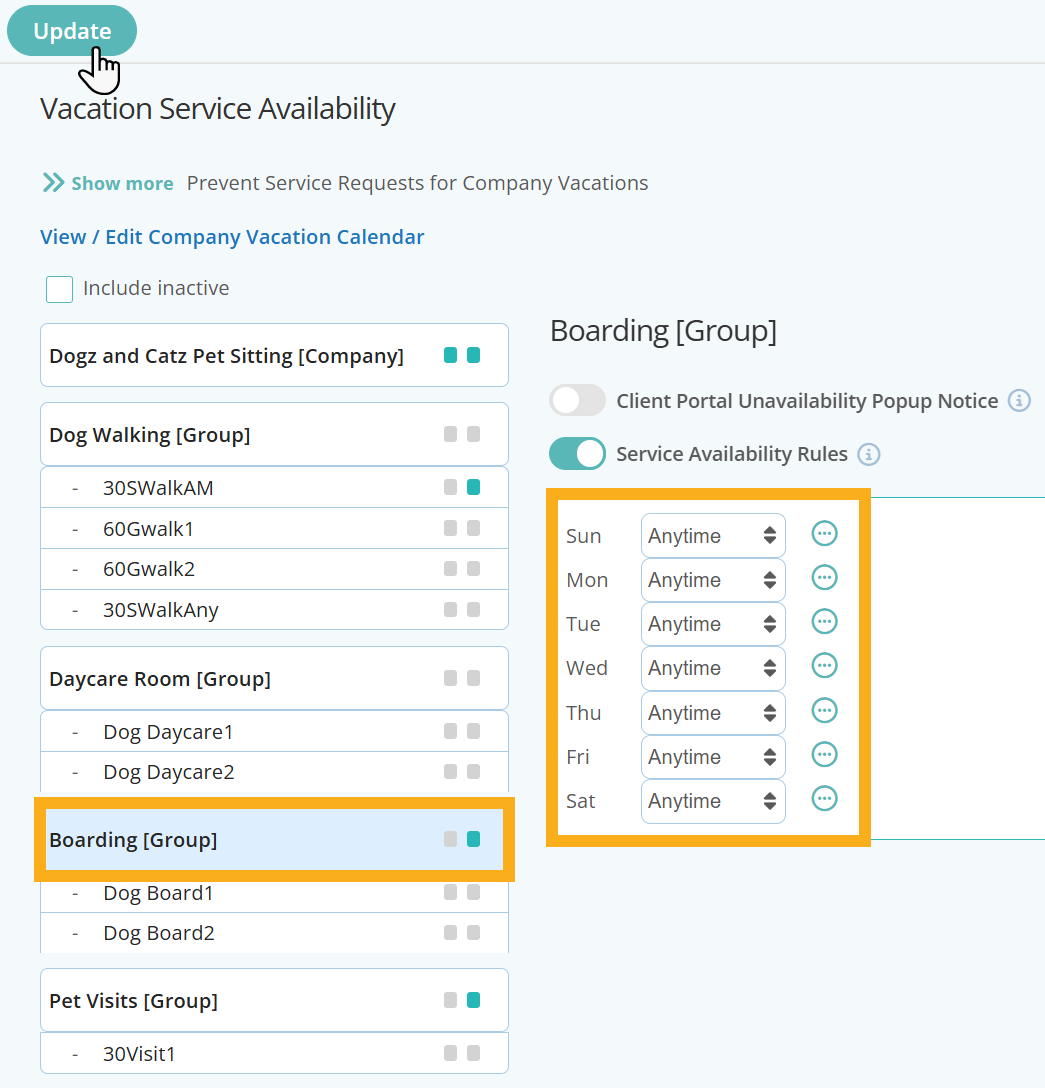Screen dimensions: 1045x1088
Task: Open the ellipsis options next to Thu
Action: point(824,711)
